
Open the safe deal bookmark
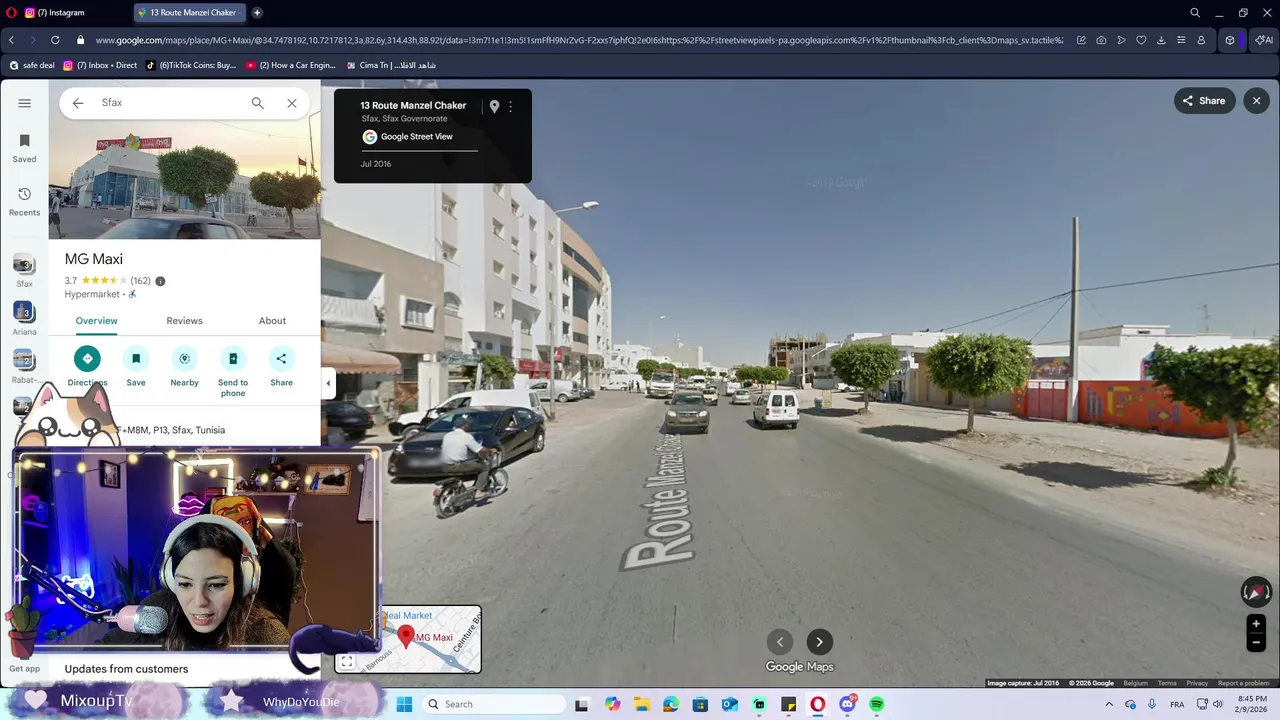pyautogui.click(x=32, y=65)
